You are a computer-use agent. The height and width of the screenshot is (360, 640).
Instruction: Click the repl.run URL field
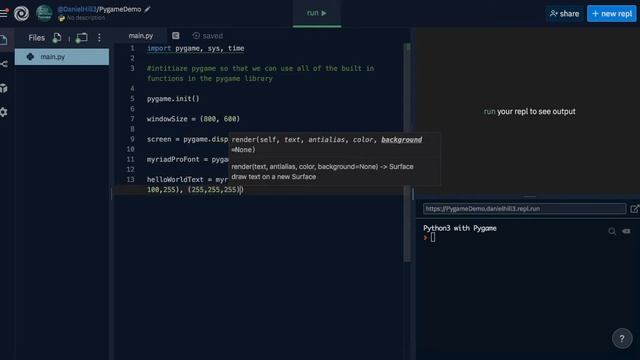(x=524, y=209)
